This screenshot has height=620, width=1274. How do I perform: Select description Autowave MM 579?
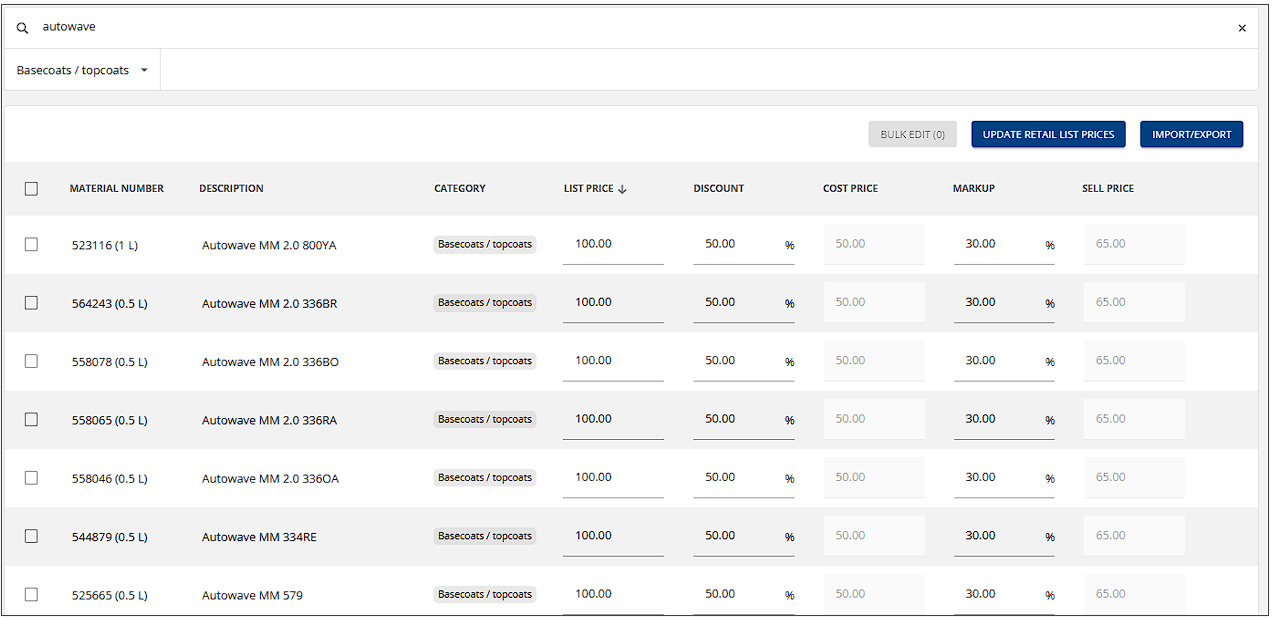pos(252,595)
